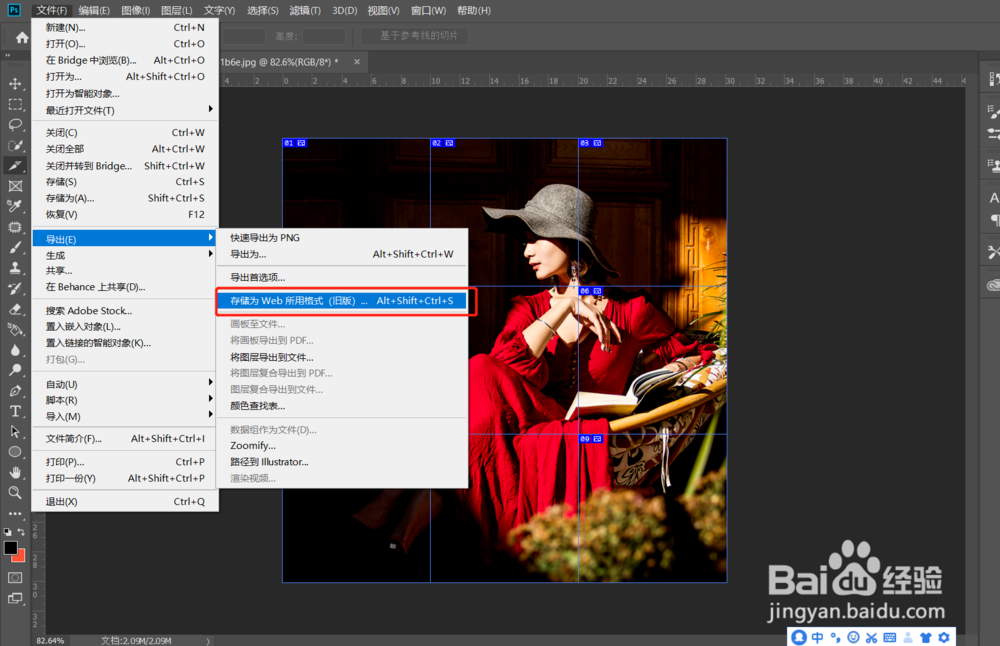Viewport: 1000px width, 646px height.
Task: Choose 快速导出为 PNG
Action: 342,237
